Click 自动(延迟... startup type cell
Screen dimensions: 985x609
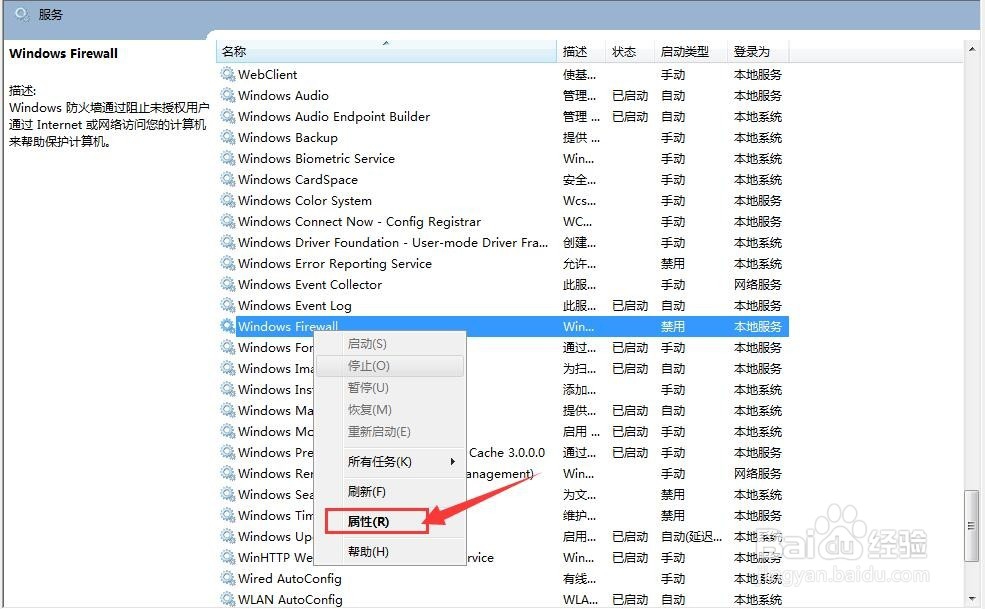pos(692,536)
